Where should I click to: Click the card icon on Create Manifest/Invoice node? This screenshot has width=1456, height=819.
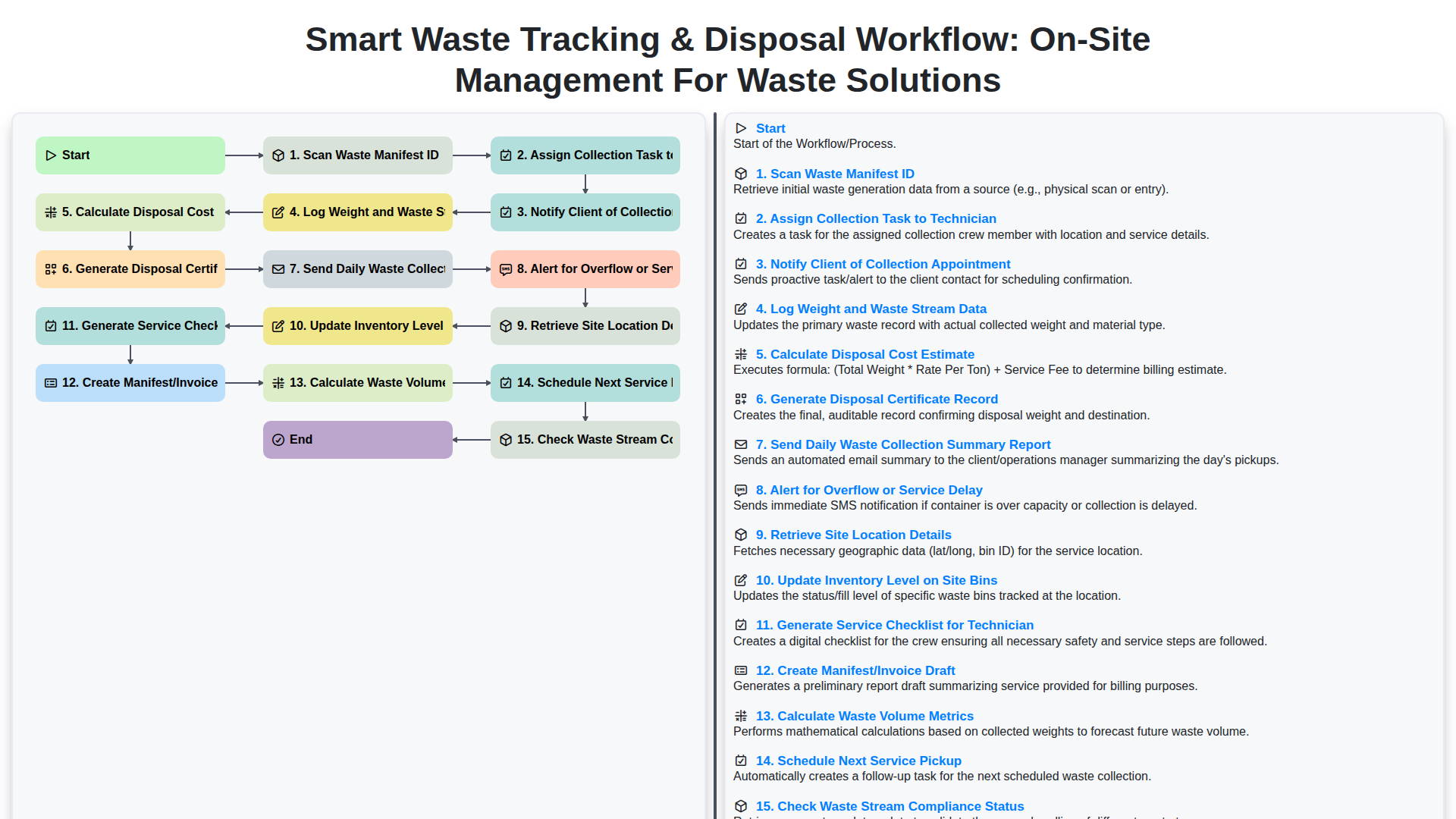pos(50,383)
